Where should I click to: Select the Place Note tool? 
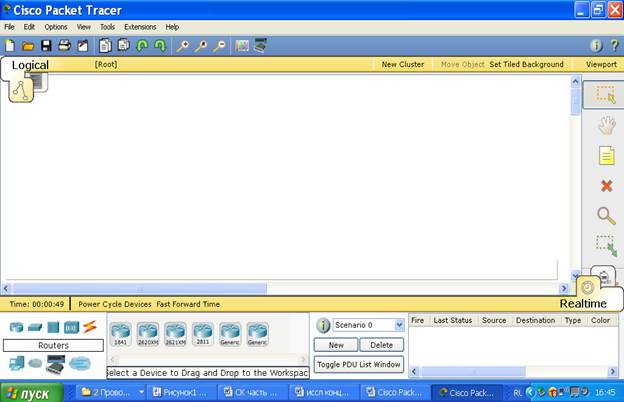pyautogui.click(x=606, y=156)
